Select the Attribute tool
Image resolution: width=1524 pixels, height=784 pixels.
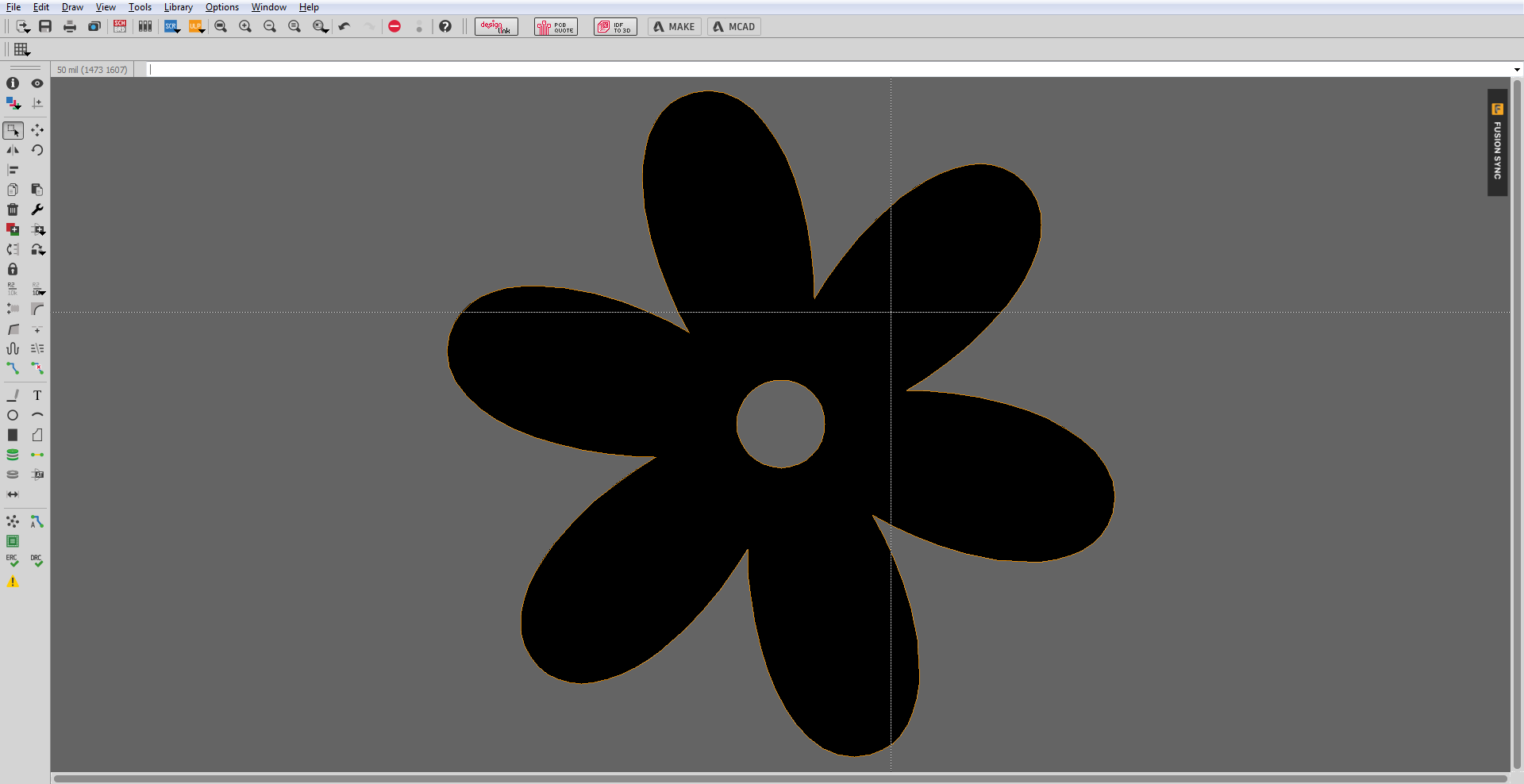37,475
